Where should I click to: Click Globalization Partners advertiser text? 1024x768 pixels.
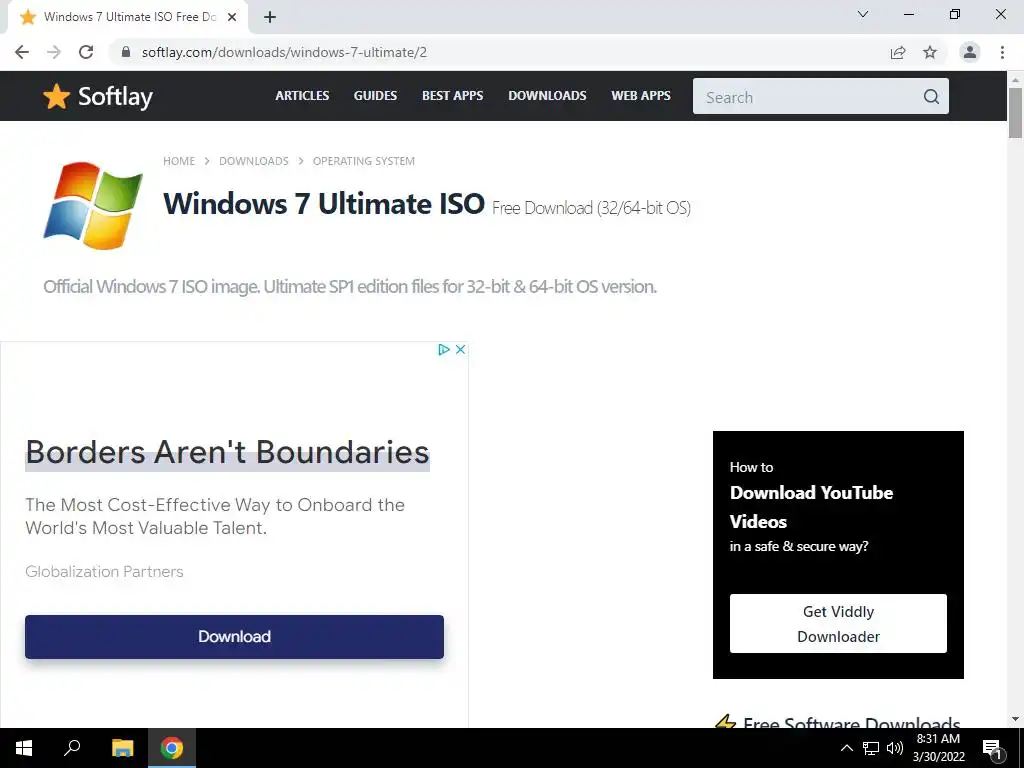point(104,571)
